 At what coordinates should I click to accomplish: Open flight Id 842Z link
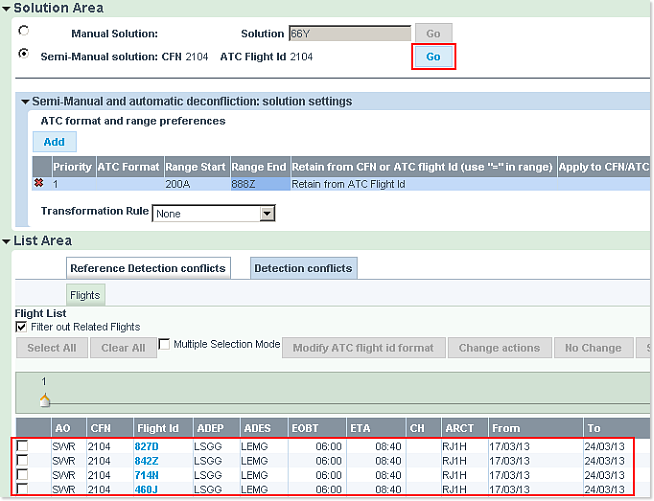click(147, 460)
